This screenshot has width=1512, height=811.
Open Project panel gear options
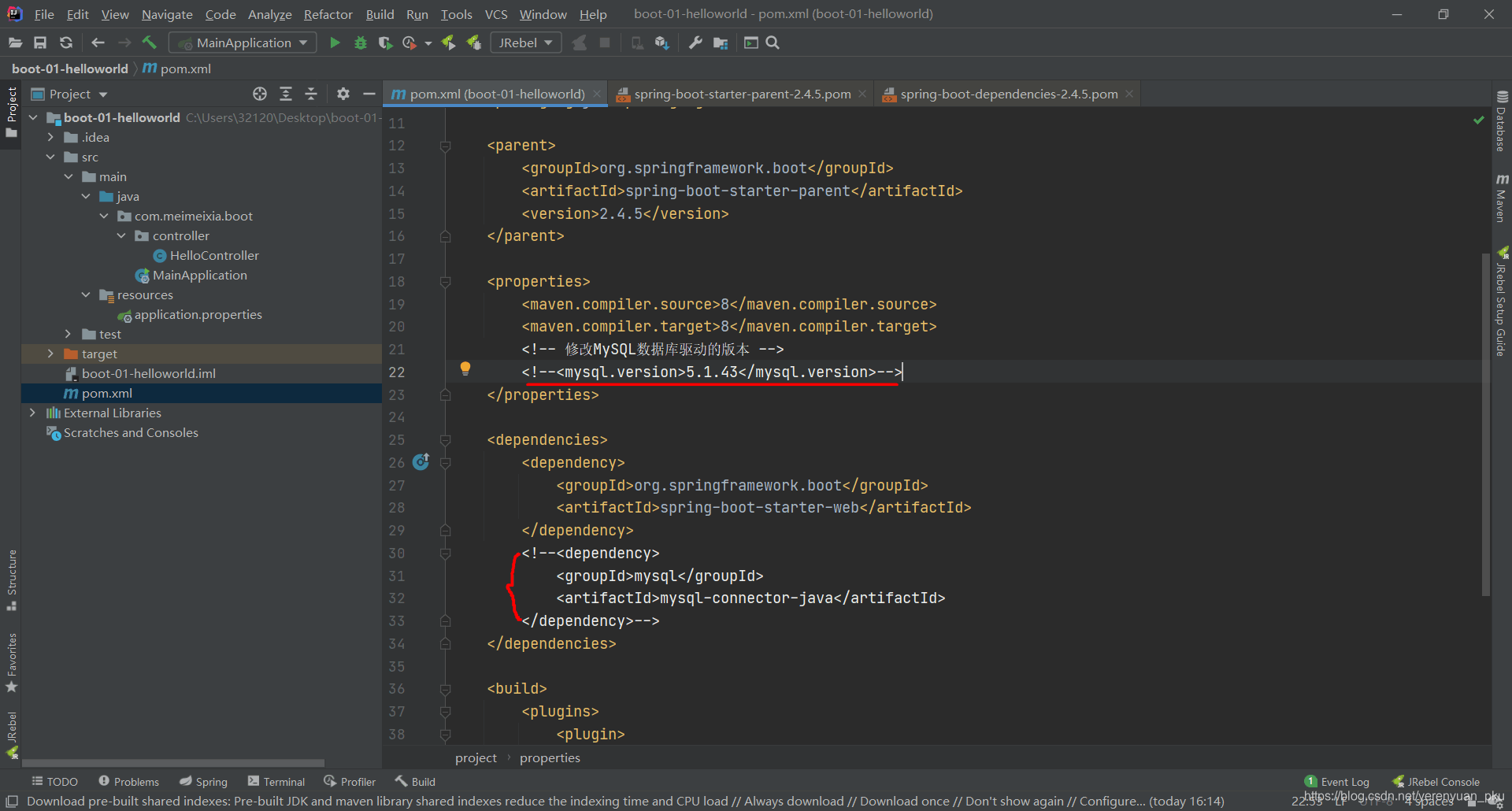(343, 94)
